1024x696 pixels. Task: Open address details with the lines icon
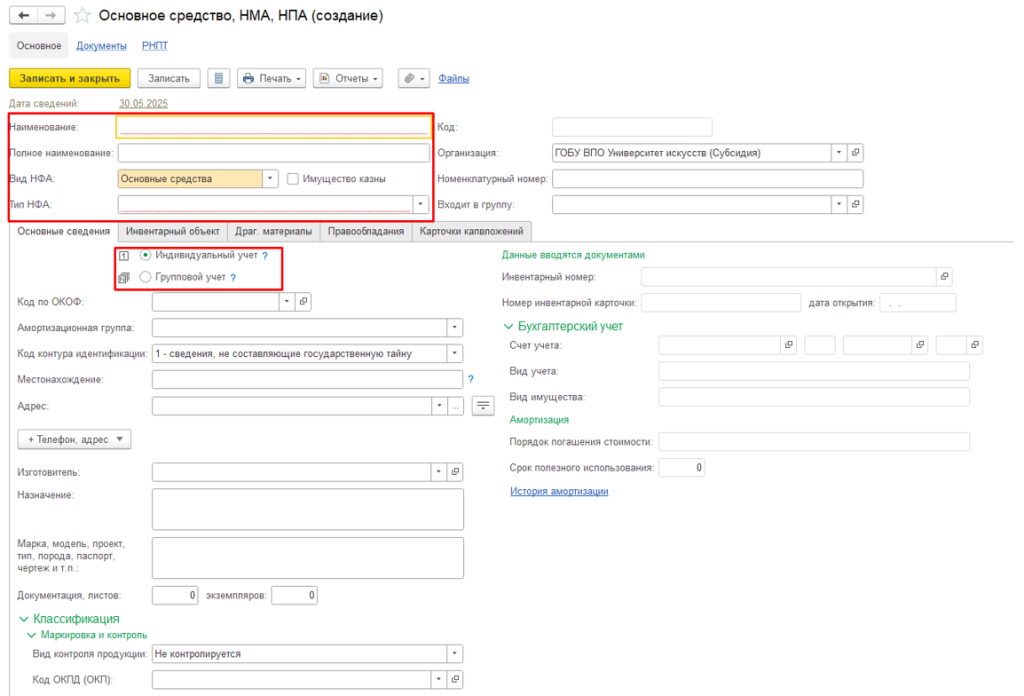483,405
